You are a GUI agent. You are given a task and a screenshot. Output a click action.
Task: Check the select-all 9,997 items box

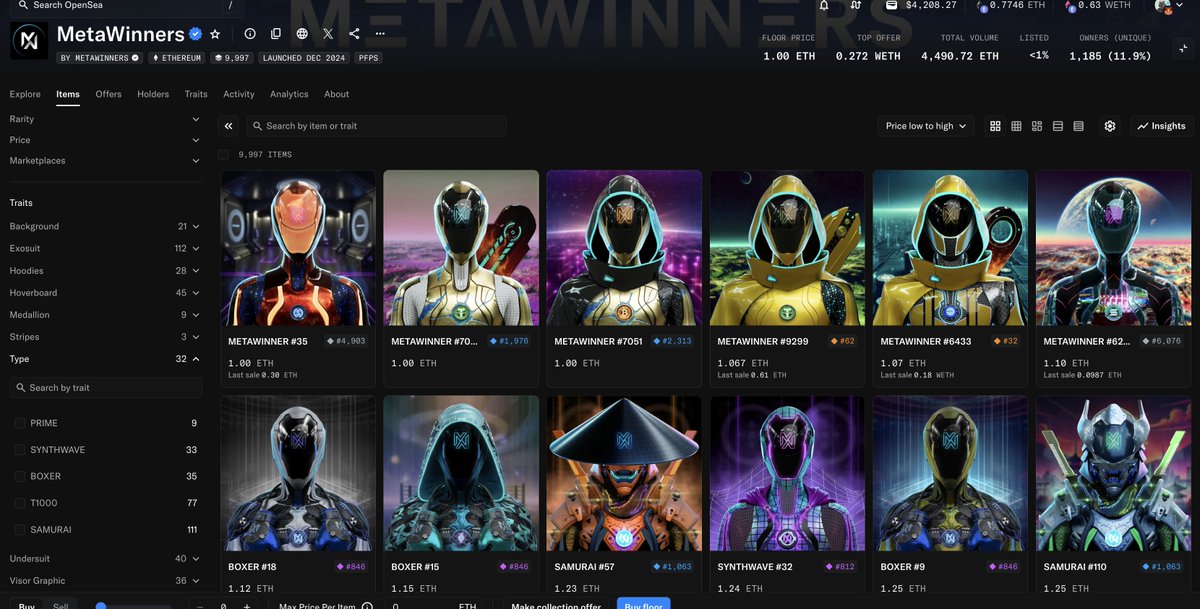point(223,154)
